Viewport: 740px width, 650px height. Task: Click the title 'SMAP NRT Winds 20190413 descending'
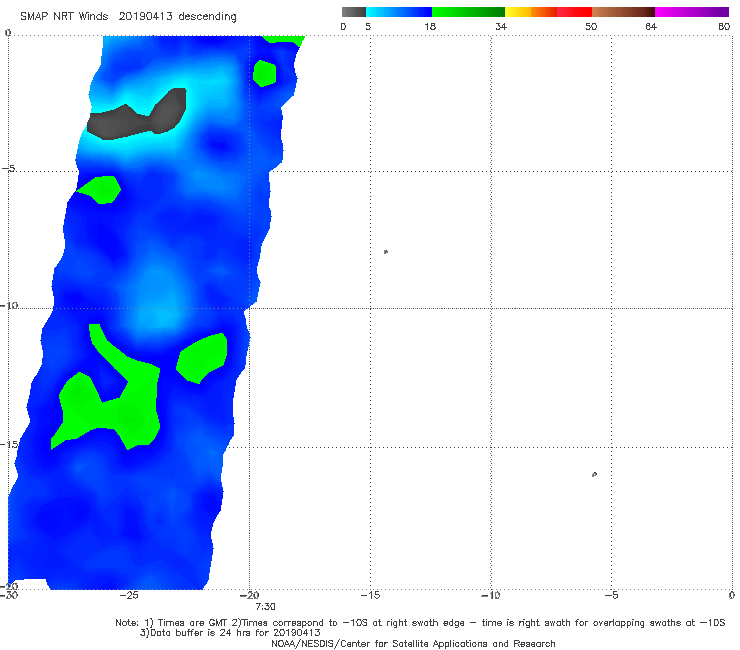[128, 17]
